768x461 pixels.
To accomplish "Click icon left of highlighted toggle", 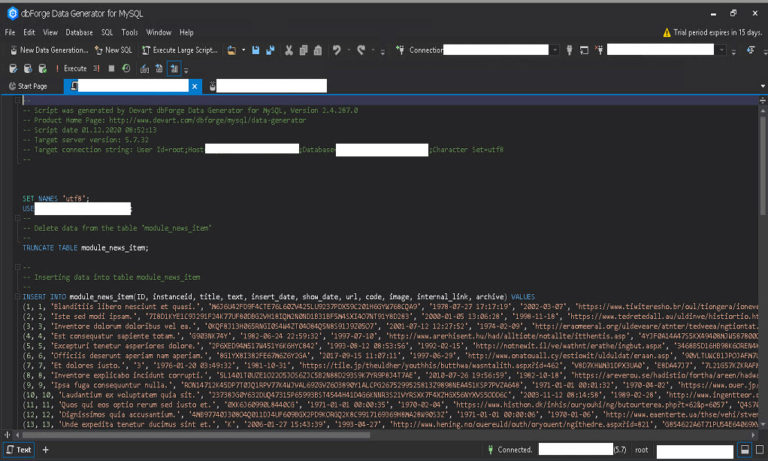I will (x=159, y=69).
